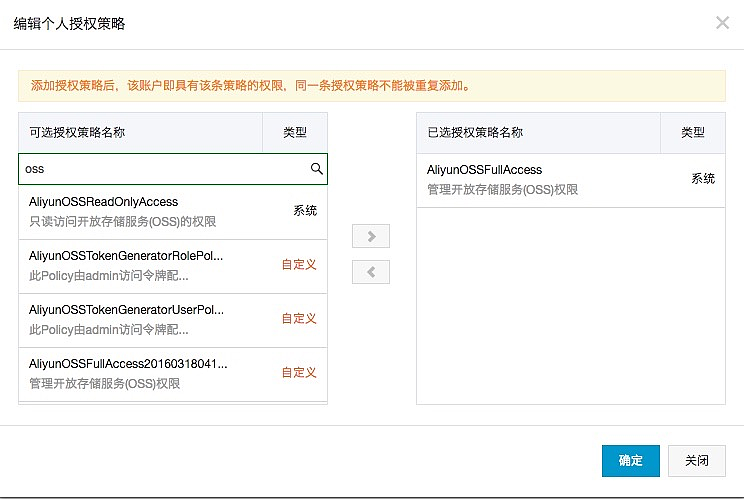Select AliyunOSSFullAccess in selected policies list
Screen dimensions: 744x499
click(x=540, y=180)
